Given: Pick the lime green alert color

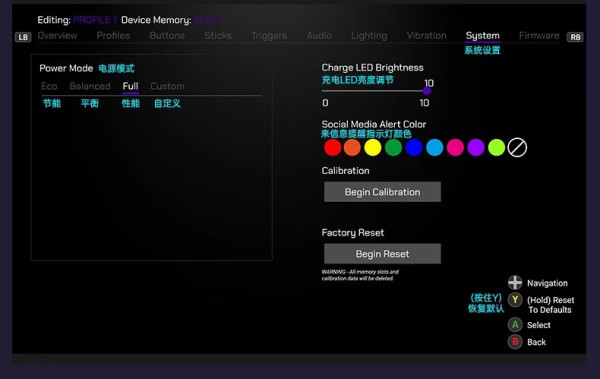Looking at the screenshot, I should [x=496, y=147].
